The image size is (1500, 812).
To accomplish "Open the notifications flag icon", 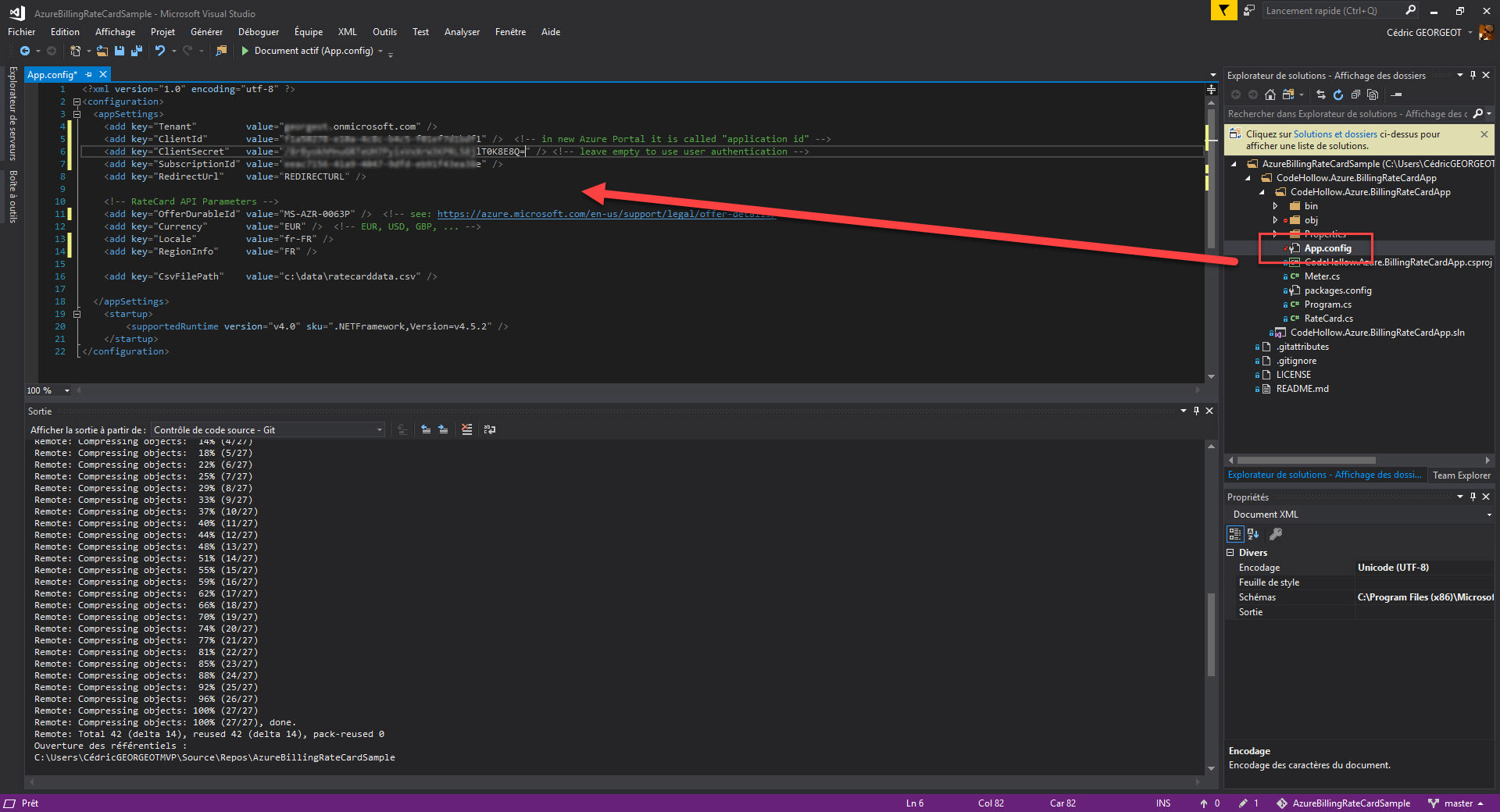I will (x=1223, y=11).
